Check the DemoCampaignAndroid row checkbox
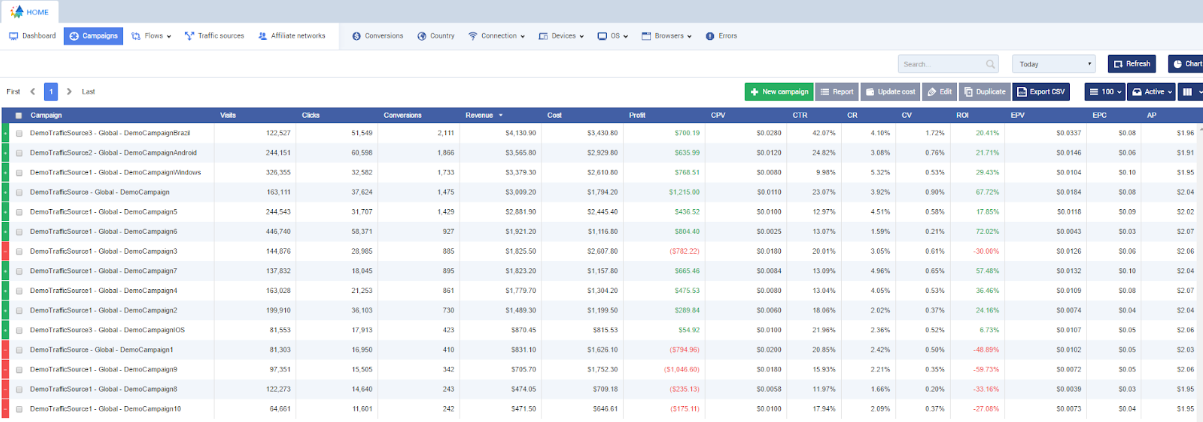The height and width of the screenshot is (422, 1203). [19, 153]
